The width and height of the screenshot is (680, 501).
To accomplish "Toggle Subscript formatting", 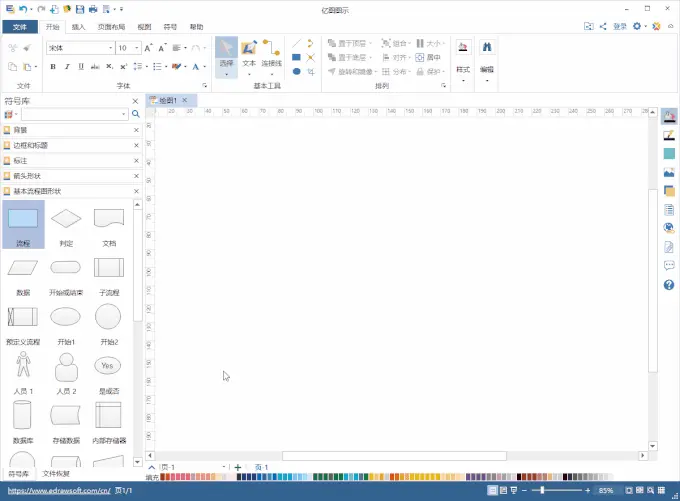I will tap(109, 66).
